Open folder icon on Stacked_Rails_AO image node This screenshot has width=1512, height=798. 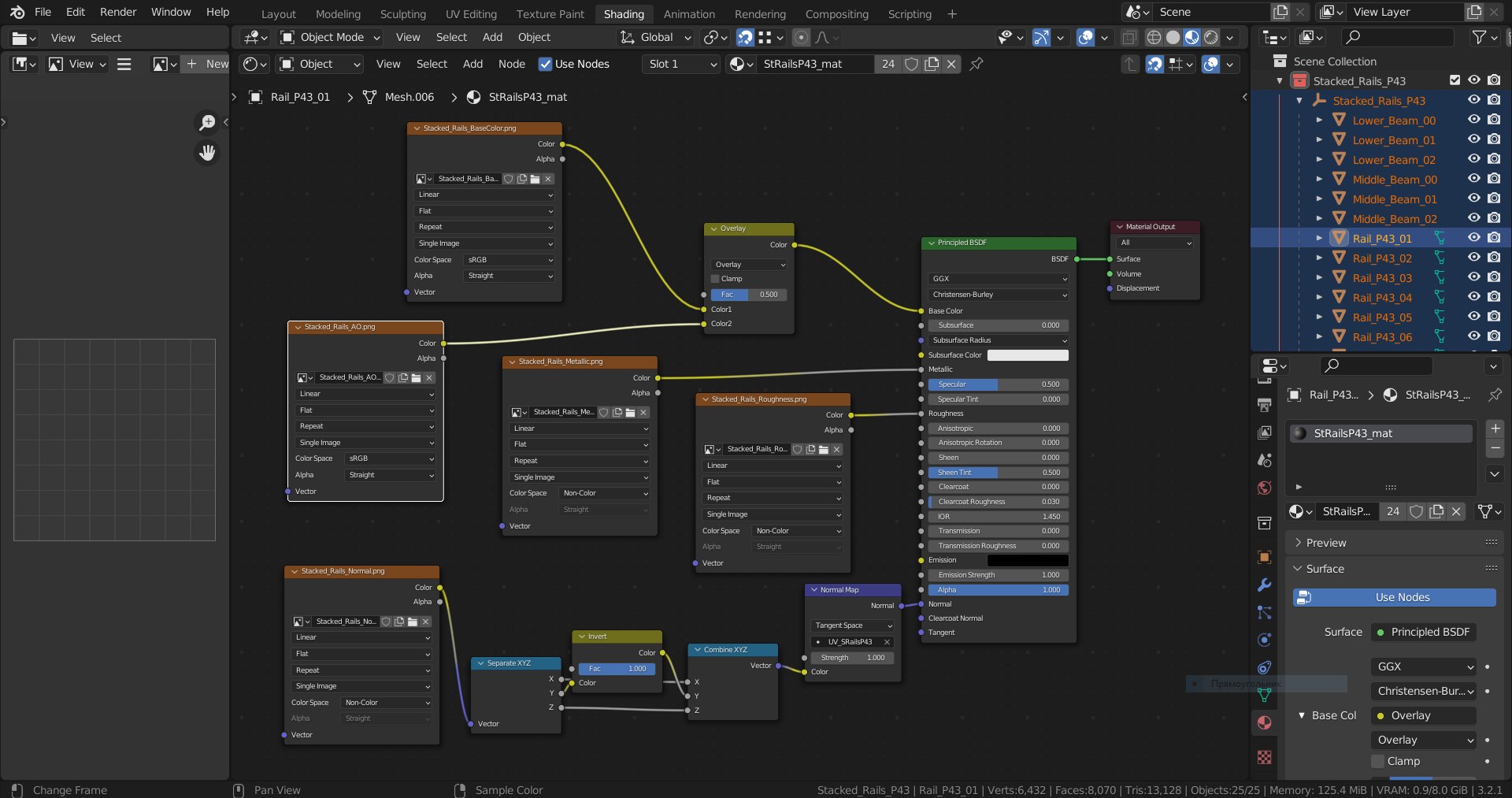tap(417, 377)
